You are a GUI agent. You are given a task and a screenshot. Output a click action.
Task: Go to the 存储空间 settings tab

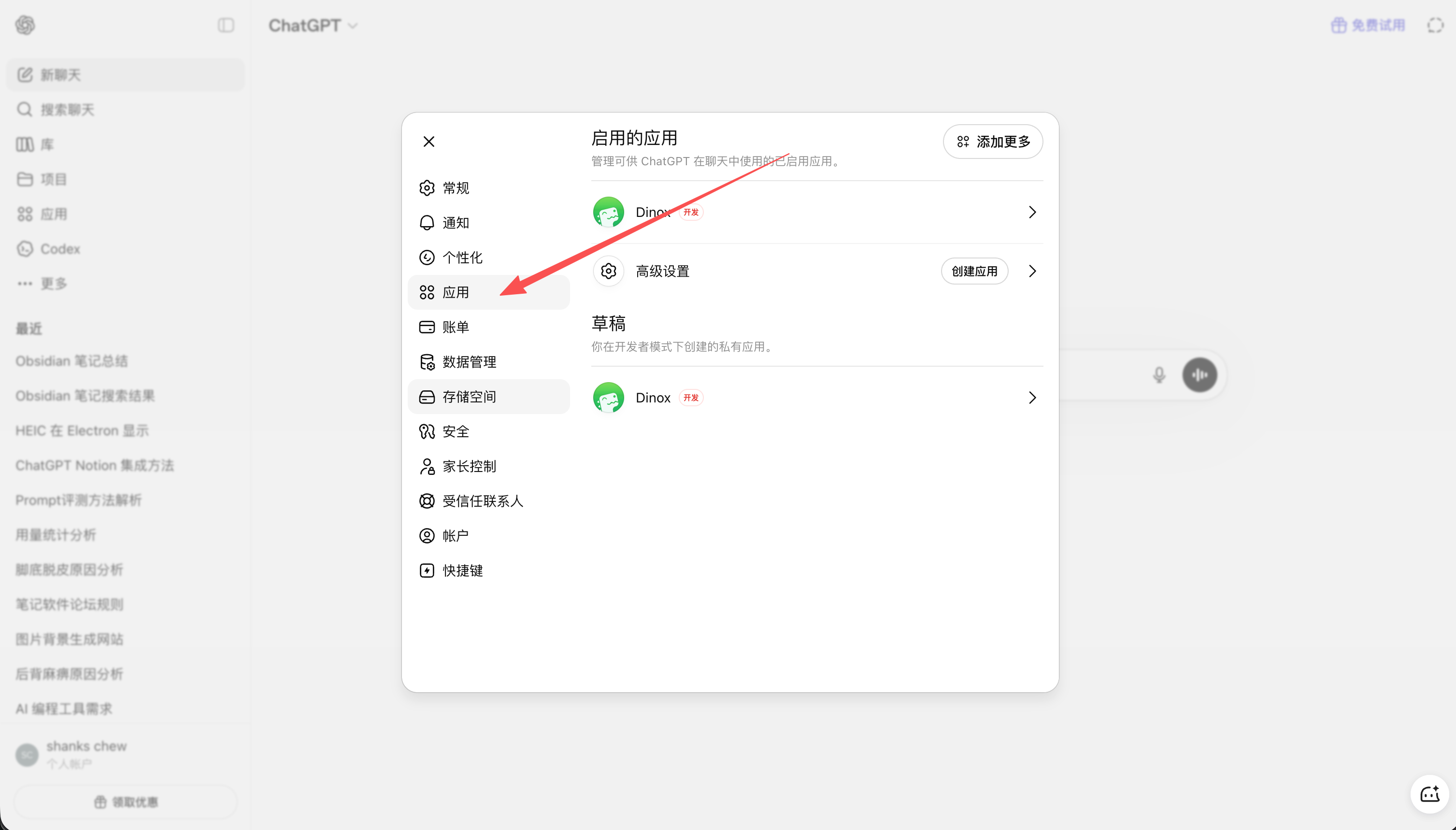tap(488, 396)
